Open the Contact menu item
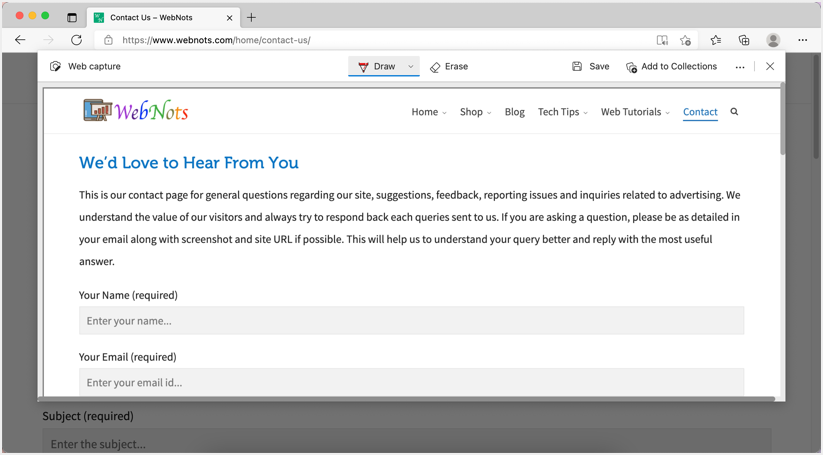 (700, 112)
